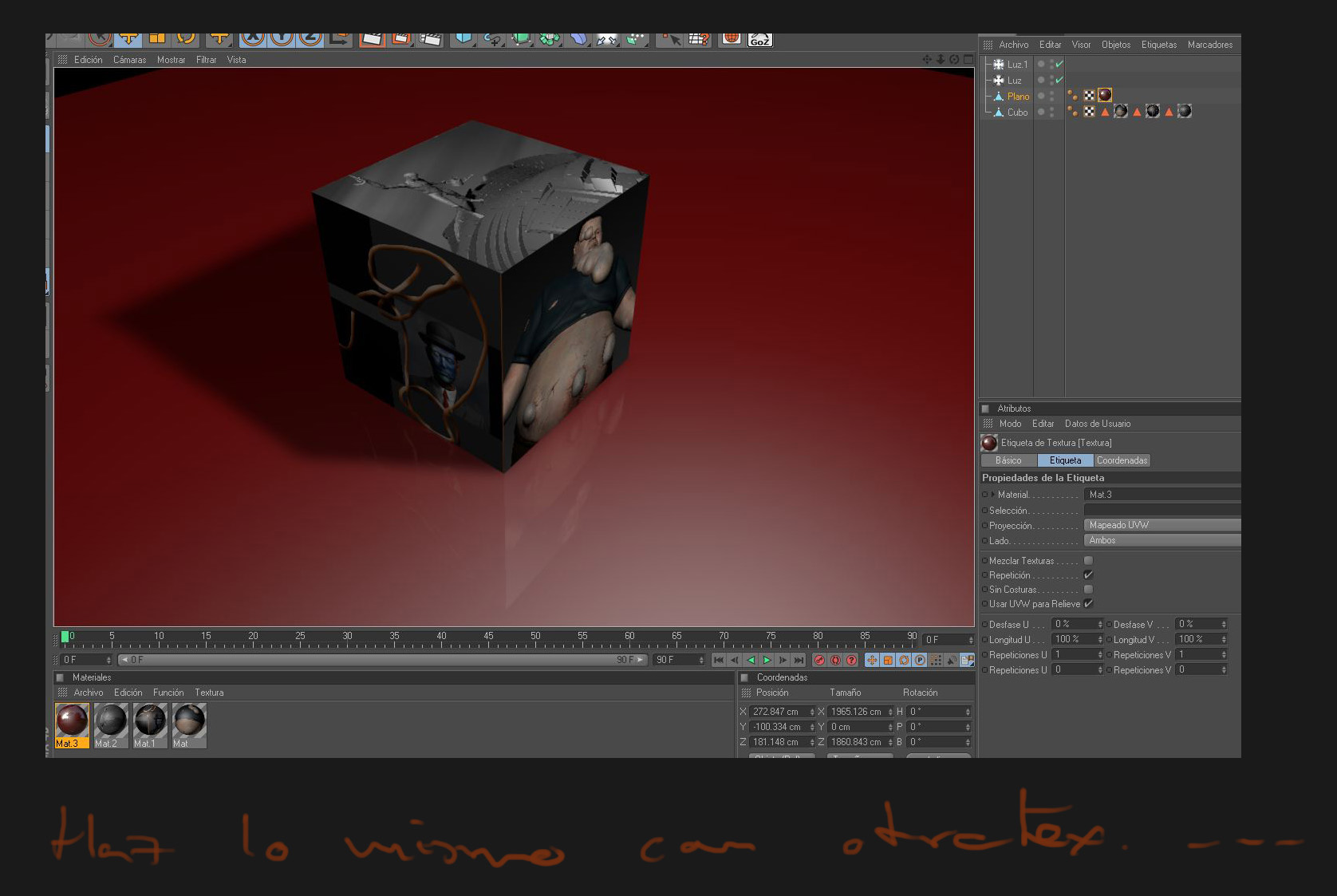Select the Mat.2 material thumbnail
Image resolution: width=1337 pixels, height=896 pixels.
tap(111, 725)
